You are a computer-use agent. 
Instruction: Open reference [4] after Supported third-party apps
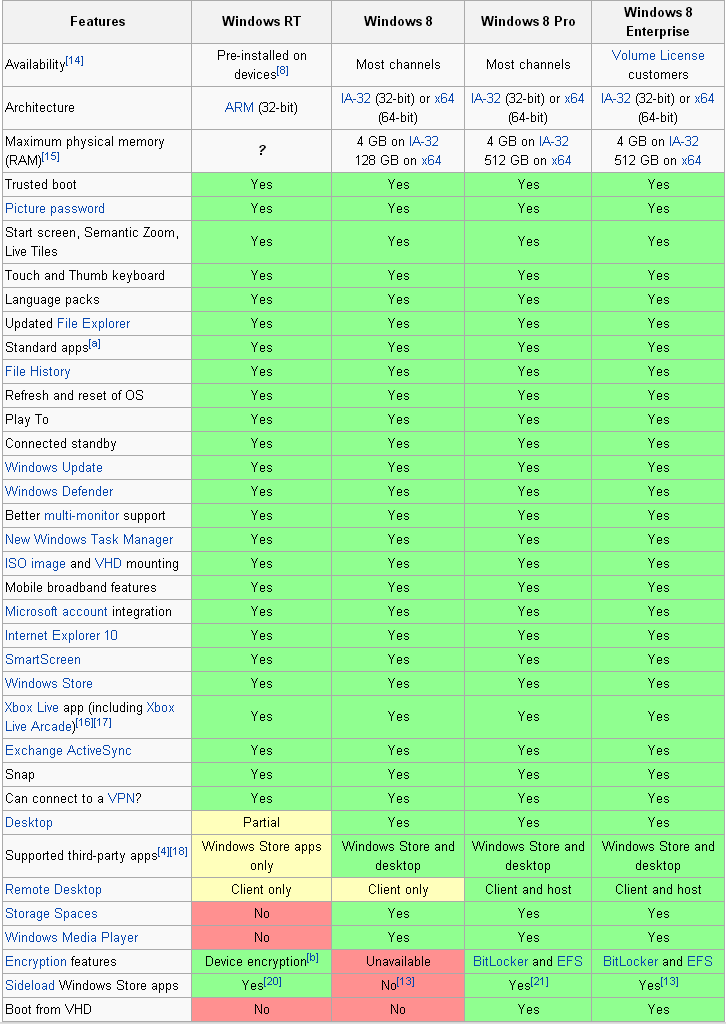click(163, 851)
